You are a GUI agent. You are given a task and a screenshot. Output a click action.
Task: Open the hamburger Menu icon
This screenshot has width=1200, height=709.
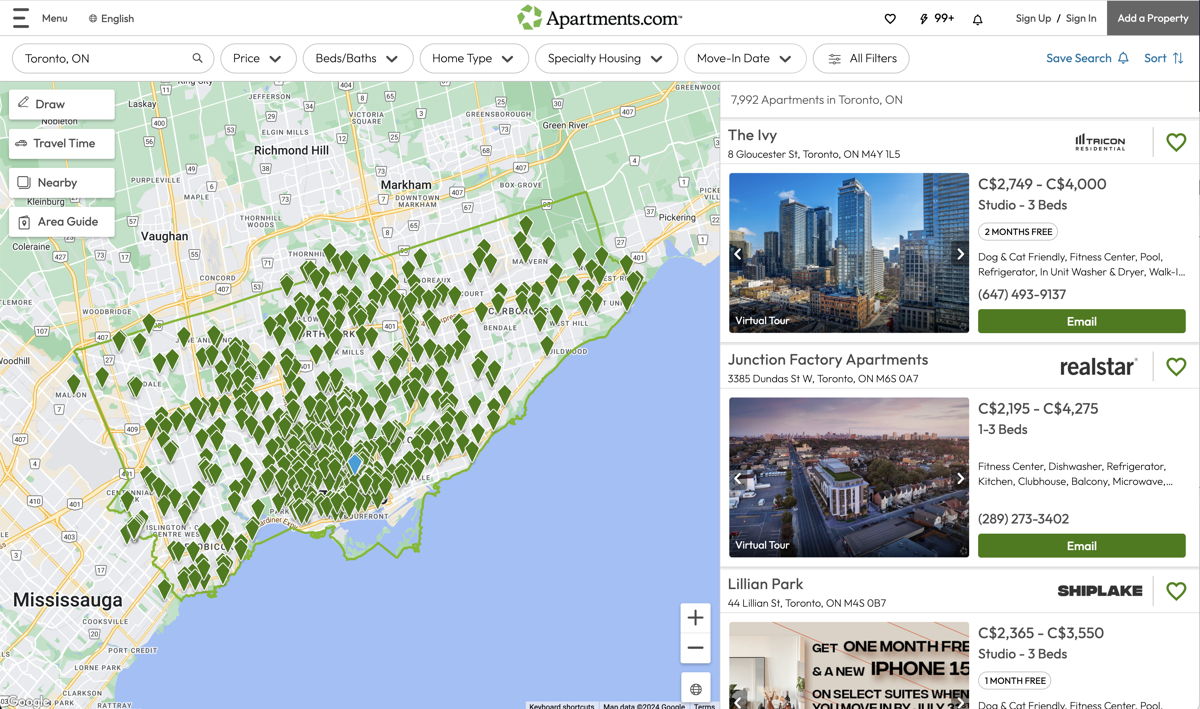20,18
